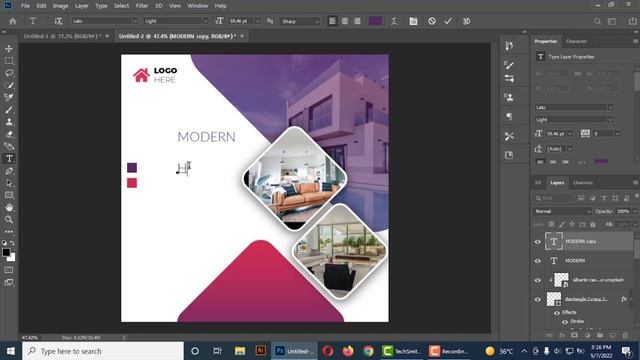The image size is (640, 360).
Task: Open Illustrator from the taskbar
Action: pyautogui.click(x=260, y=351)
